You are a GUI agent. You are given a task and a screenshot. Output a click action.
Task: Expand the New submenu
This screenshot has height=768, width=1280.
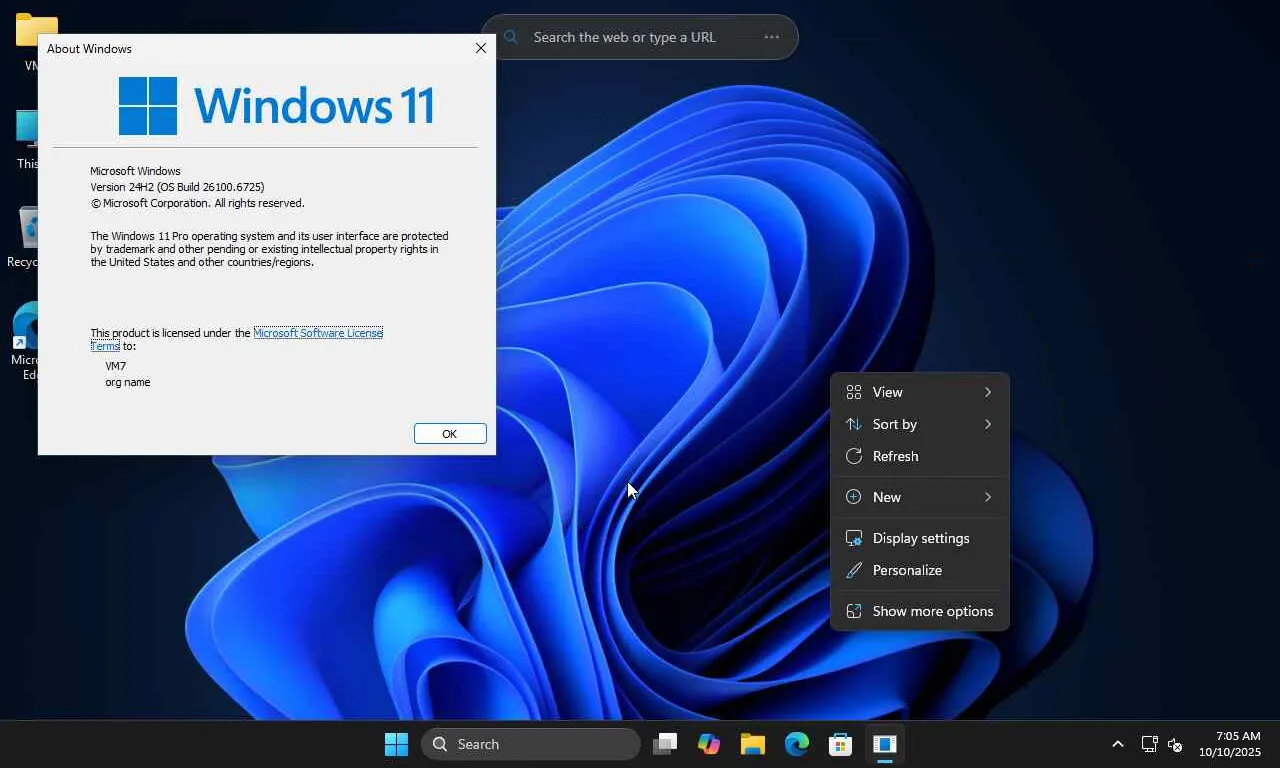click(x=919, y=497)
